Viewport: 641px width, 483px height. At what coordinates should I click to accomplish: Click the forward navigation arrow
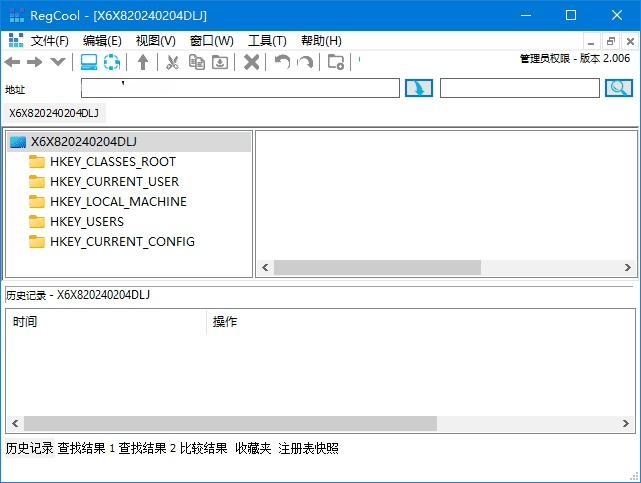coord(35,62)
